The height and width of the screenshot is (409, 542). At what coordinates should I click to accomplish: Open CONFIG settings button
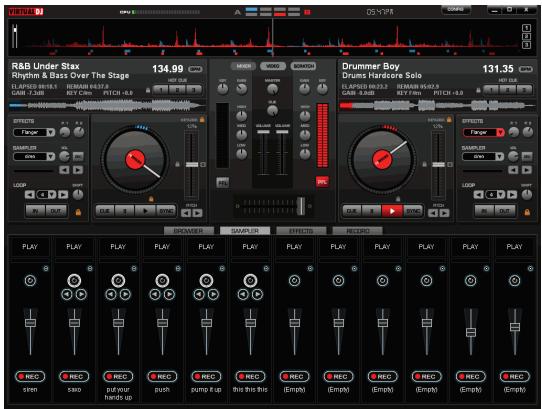pyautogui.click(x=456, y=10)
